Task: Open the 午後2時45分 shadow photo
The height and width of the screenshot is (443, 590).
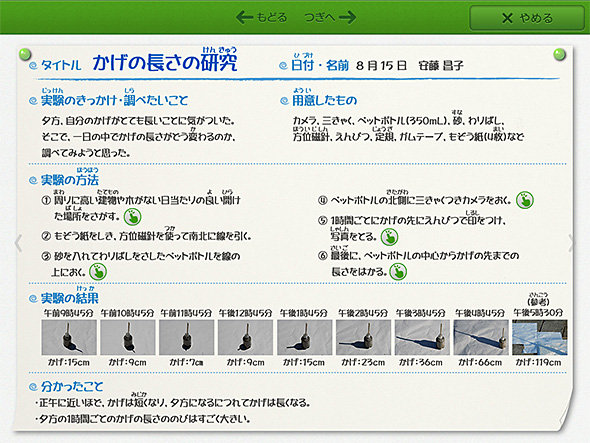Action: (x=363, y=337)
